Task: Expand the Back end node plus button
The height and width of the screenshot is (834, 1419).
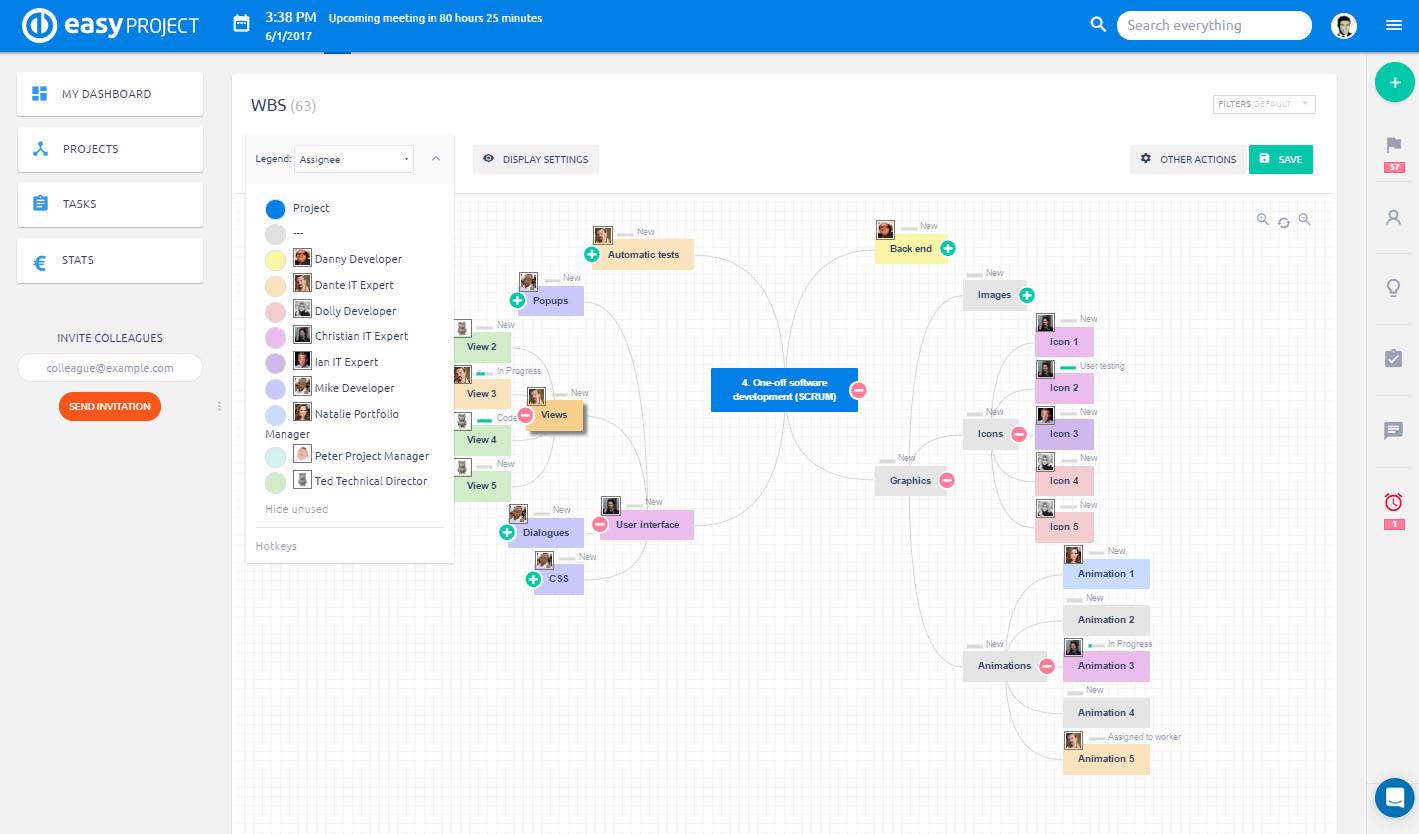Action: click(x=948, y=248)
